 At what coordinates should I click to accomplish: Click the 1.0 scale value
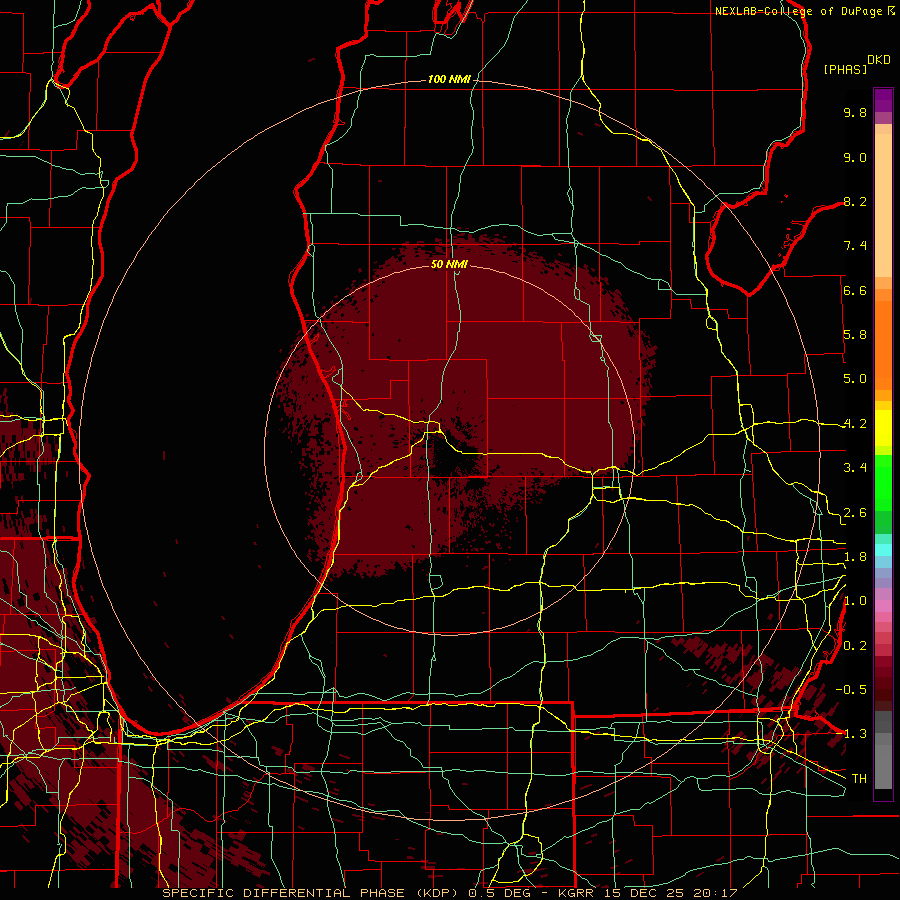tap(855, 601)
